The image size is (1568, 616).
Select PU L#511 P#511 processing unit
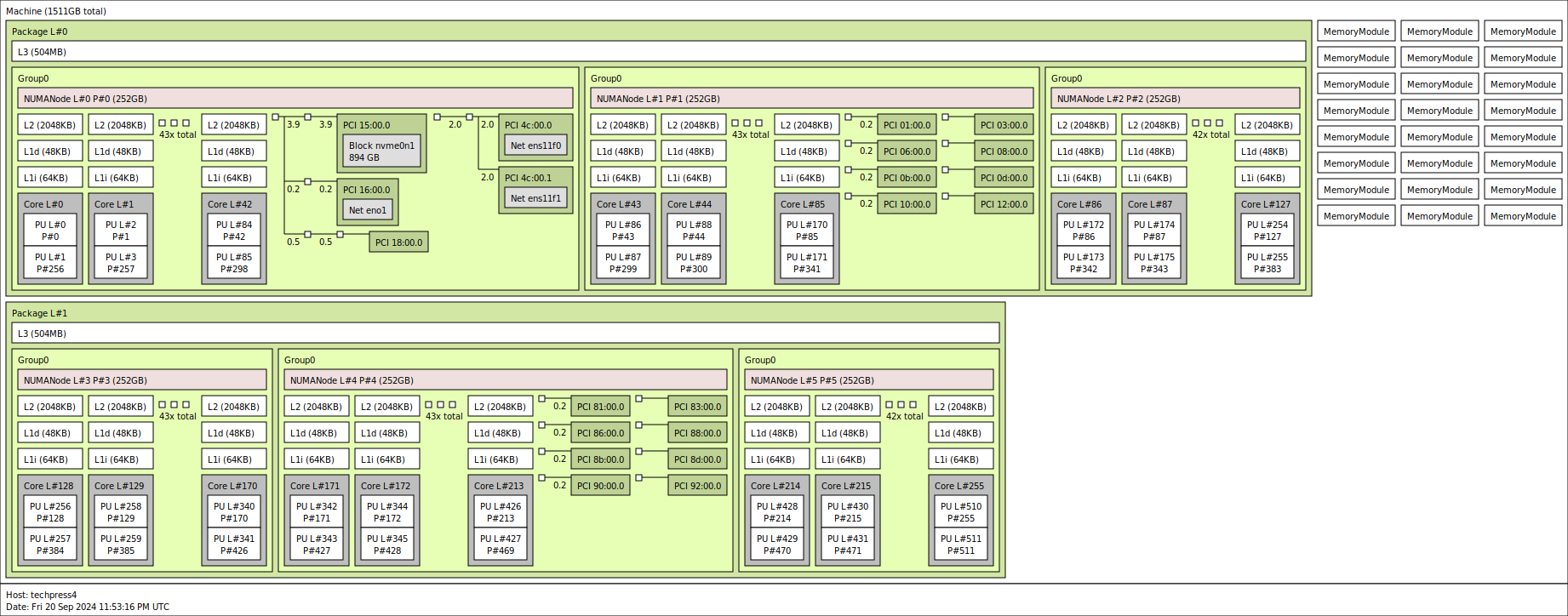click(961, 545)
